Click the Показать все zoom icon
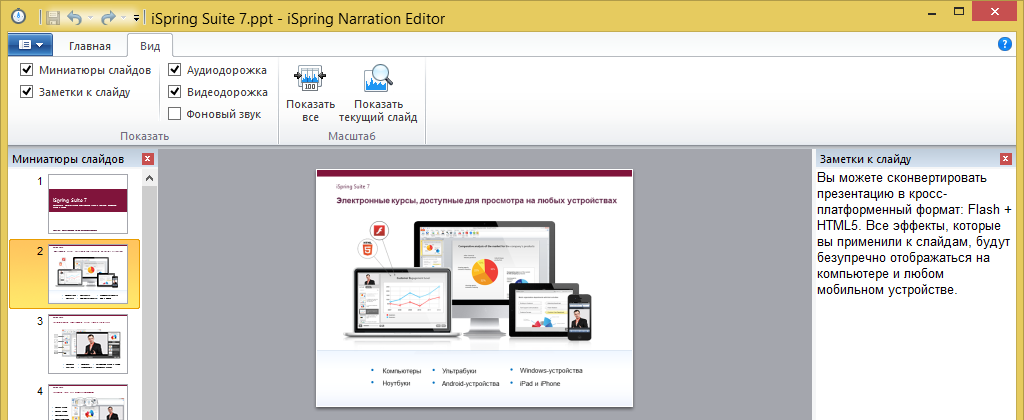Screen dimensions: 1024x420 click(x=310, y=80)
